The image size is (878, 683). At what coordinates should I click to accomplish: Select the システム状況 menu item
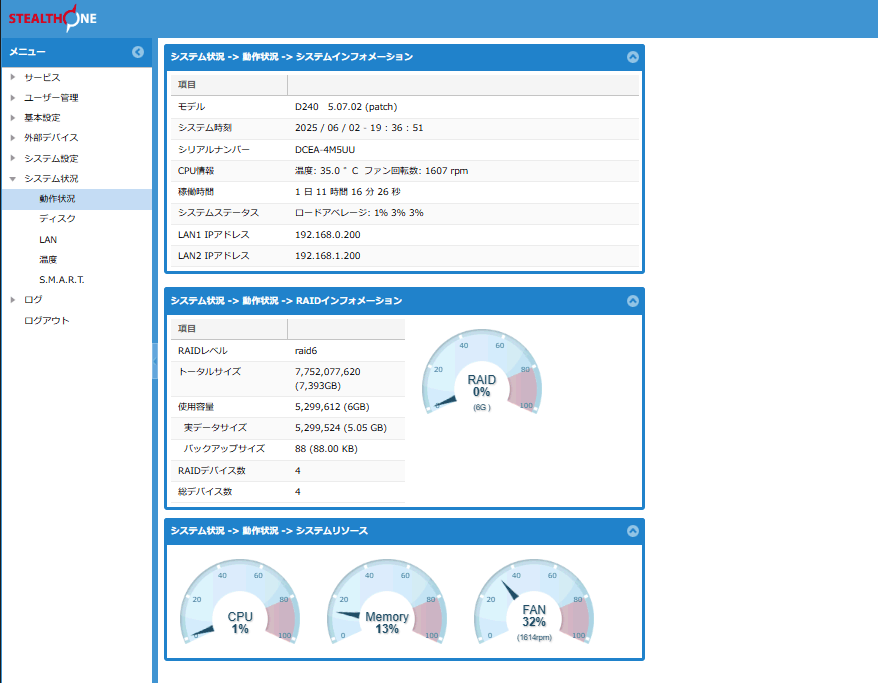[x=51, y=179]
